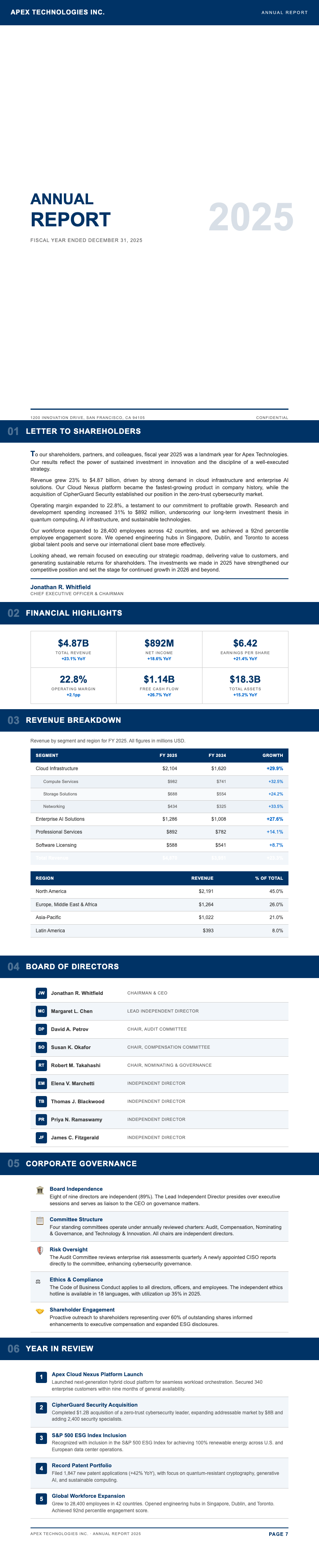Viewport: 319px width, 1568px height.
Task: Click number badge 2 beside CipherGuard Acquisition
Action: click(41, 1407)
